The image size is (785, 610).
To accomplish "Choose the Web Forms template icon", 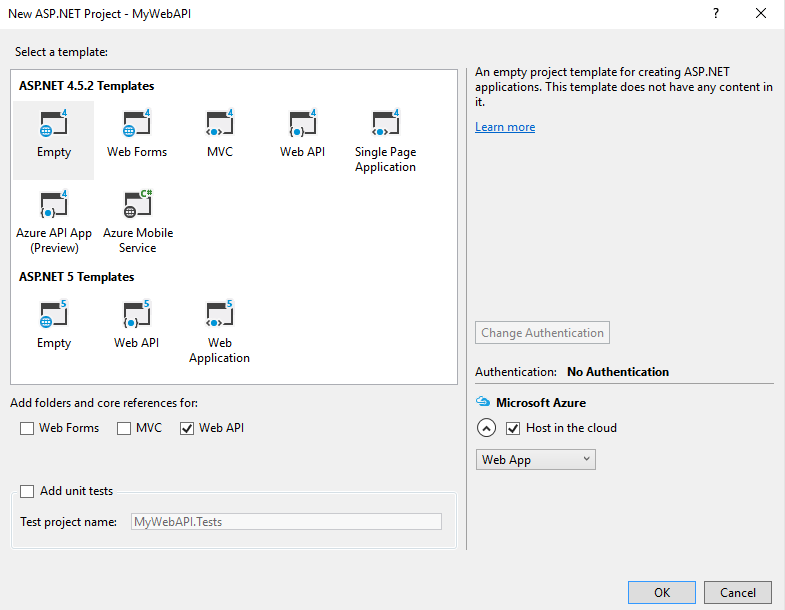I will 137,125.
